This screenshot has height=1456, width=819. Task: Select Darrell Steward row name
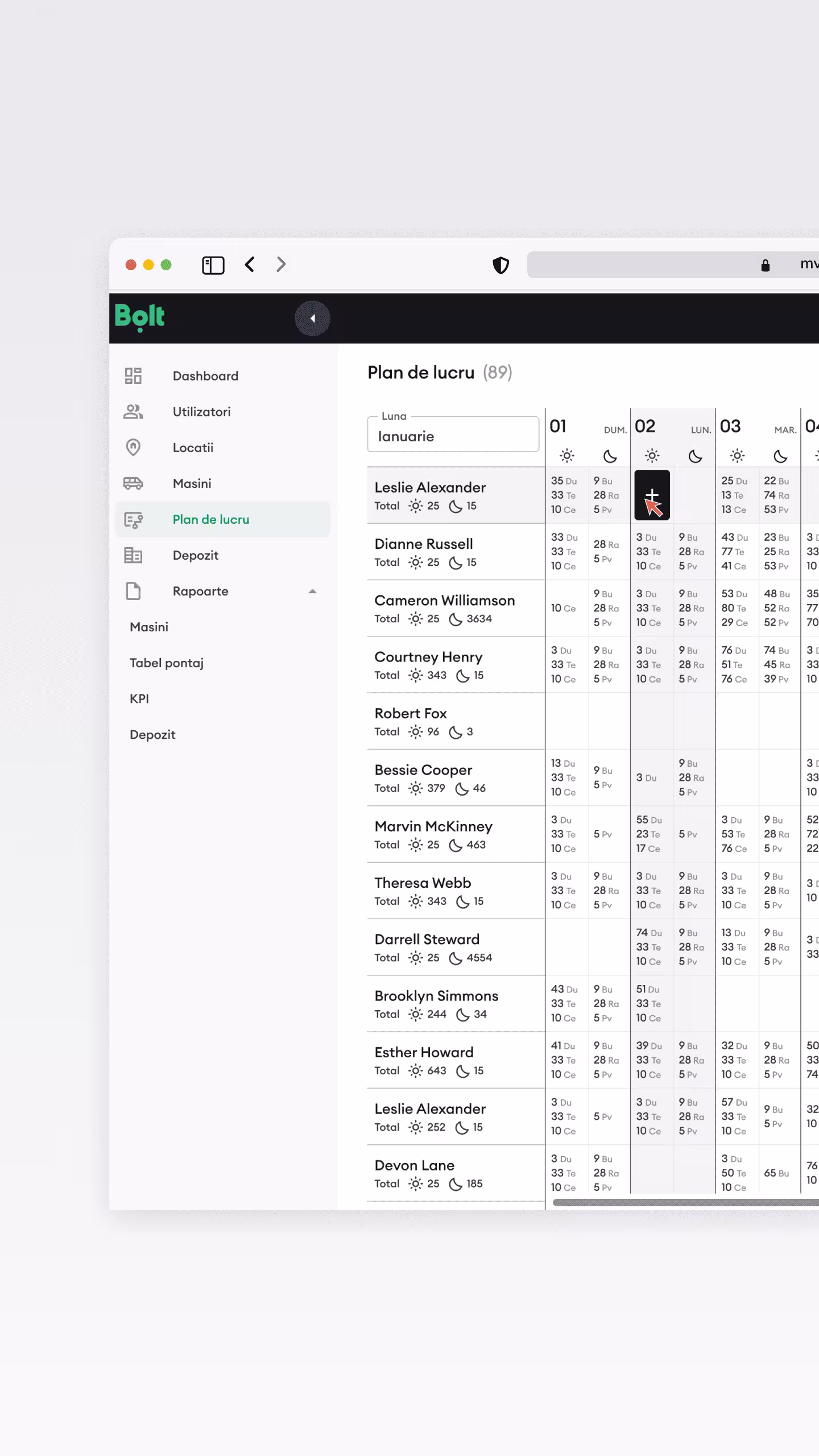click(x=427, y=940)
